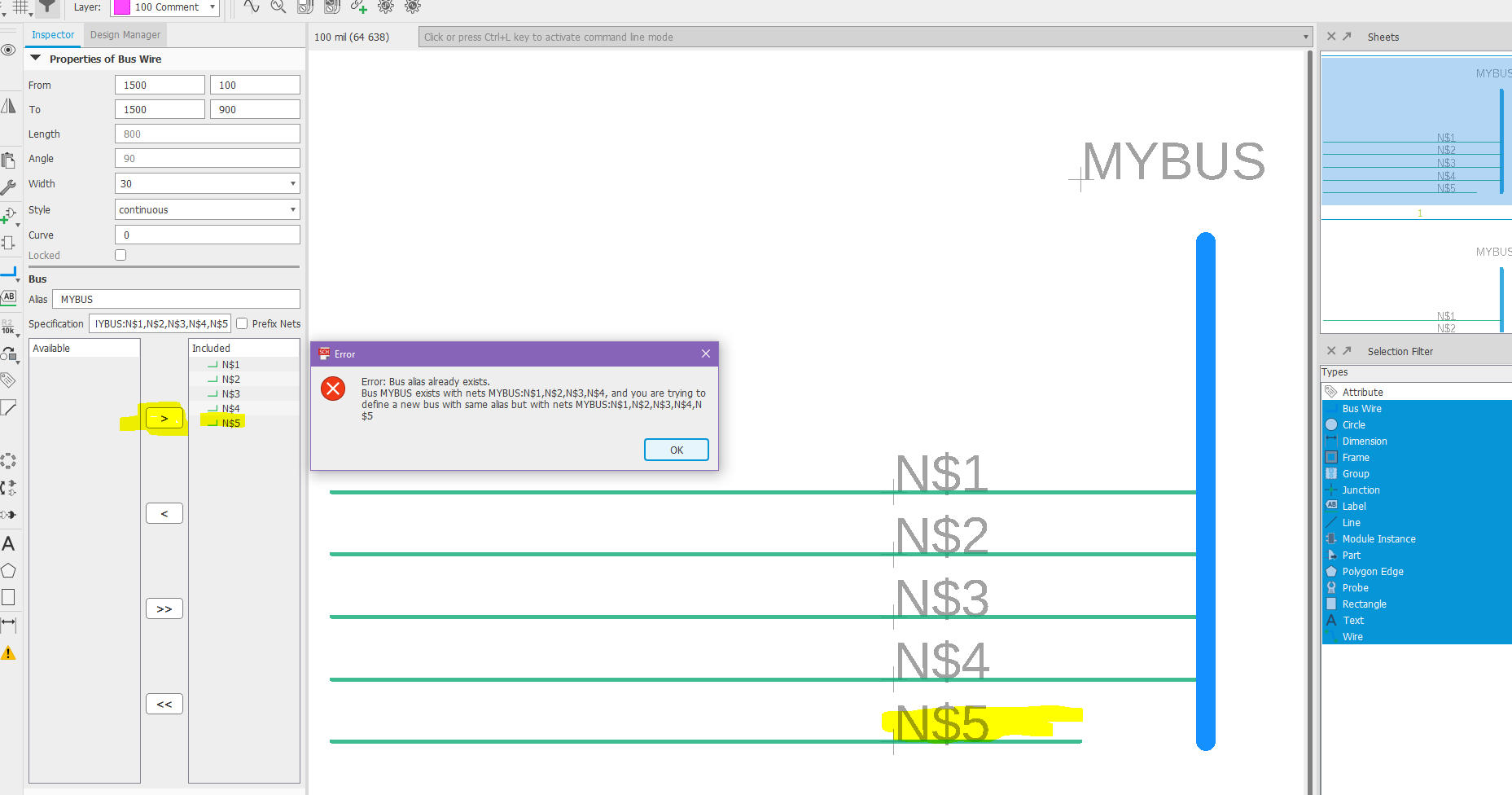Close the Error dialog with X
Image resolution: width=1512 pixels, height=795 pixels.
pos(706,354)
